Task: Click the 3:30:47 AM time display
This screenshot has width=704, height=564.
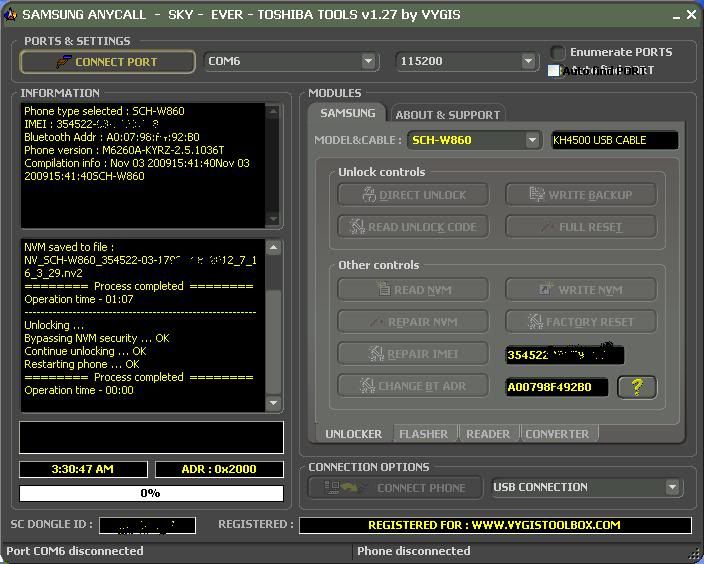Action: point(83,469)
